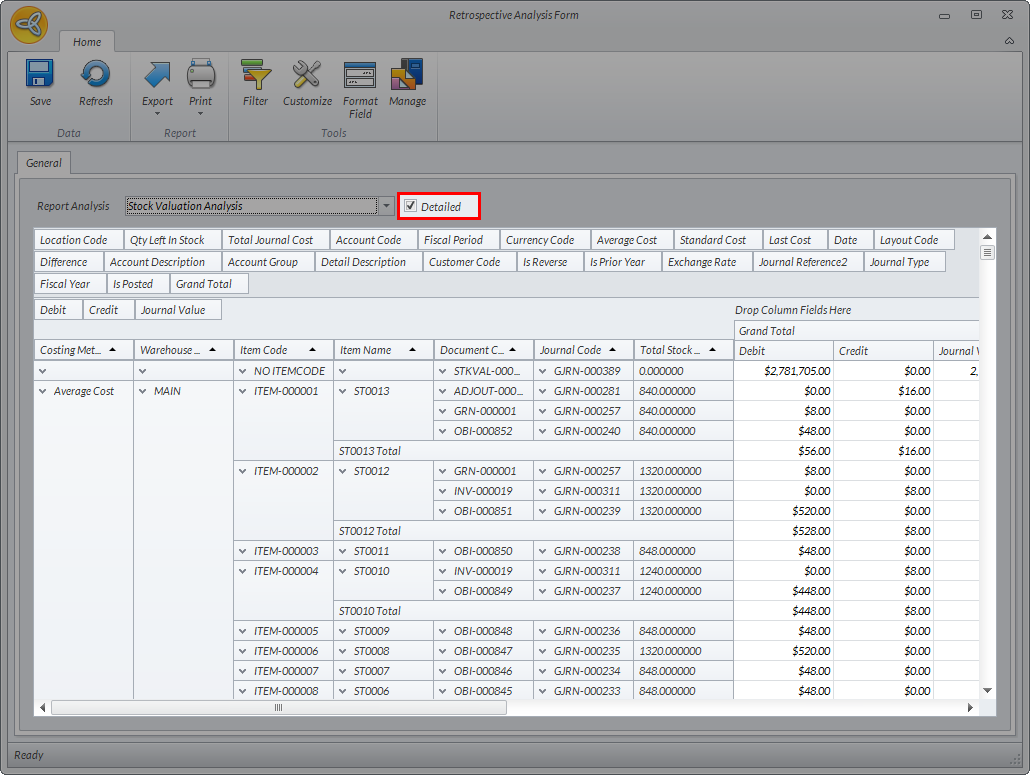Open the Report Analysis dropdown
The width and height of the screenshot is (1030, 775).
coord(386,206)
